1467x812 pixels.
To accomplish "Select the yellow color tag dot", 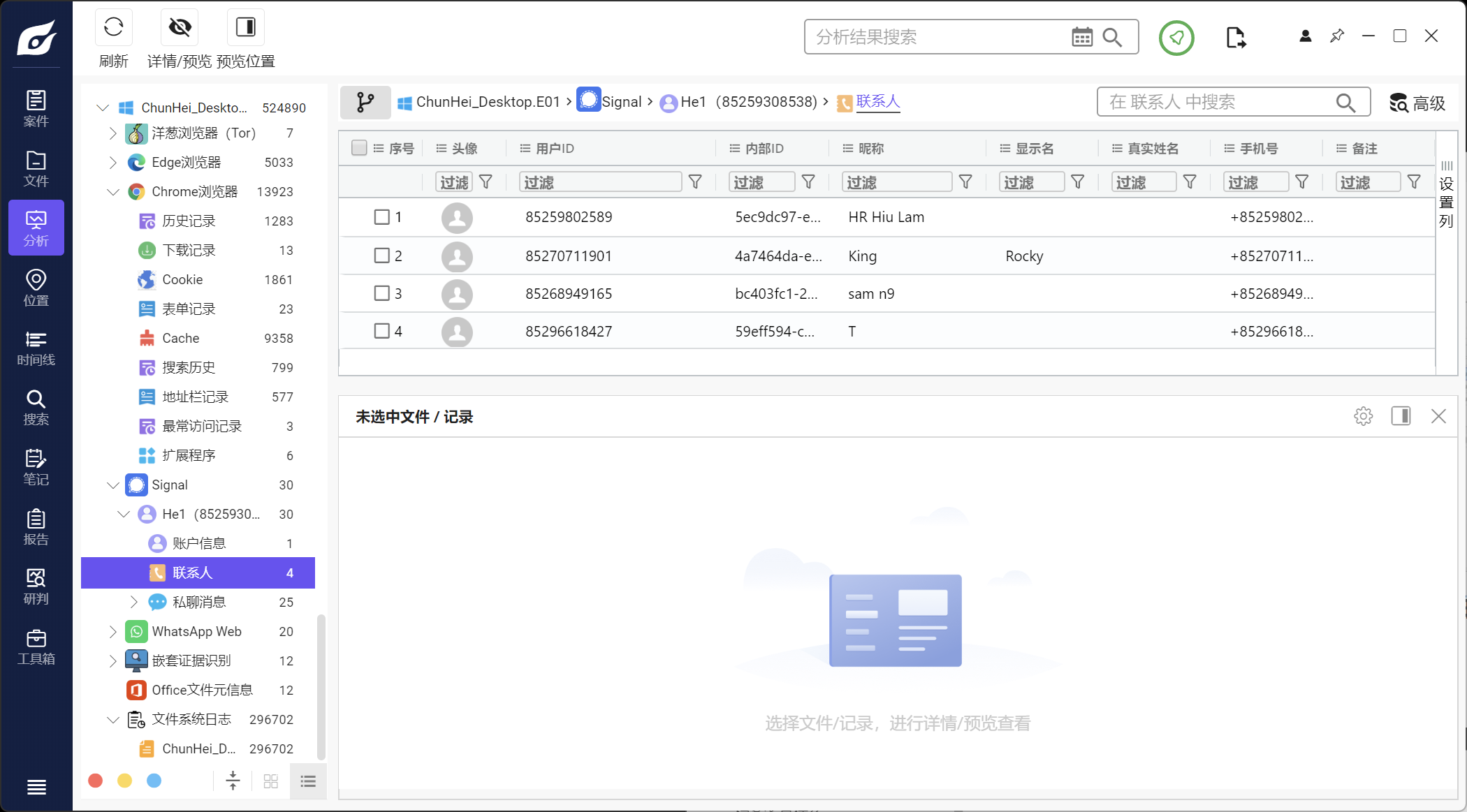I will (125, 781).
